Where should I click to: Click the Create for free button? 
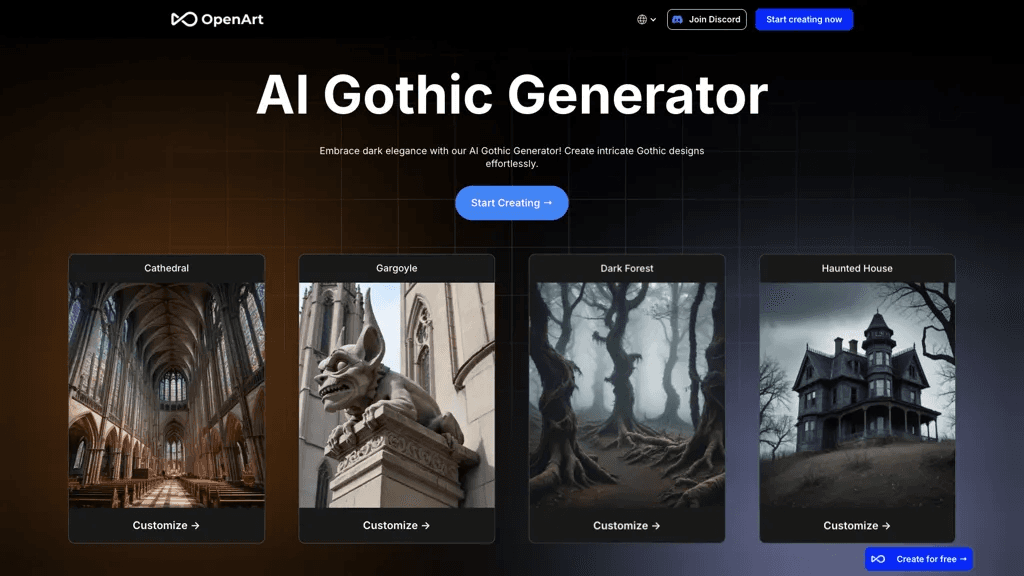(x=919, y=559)
